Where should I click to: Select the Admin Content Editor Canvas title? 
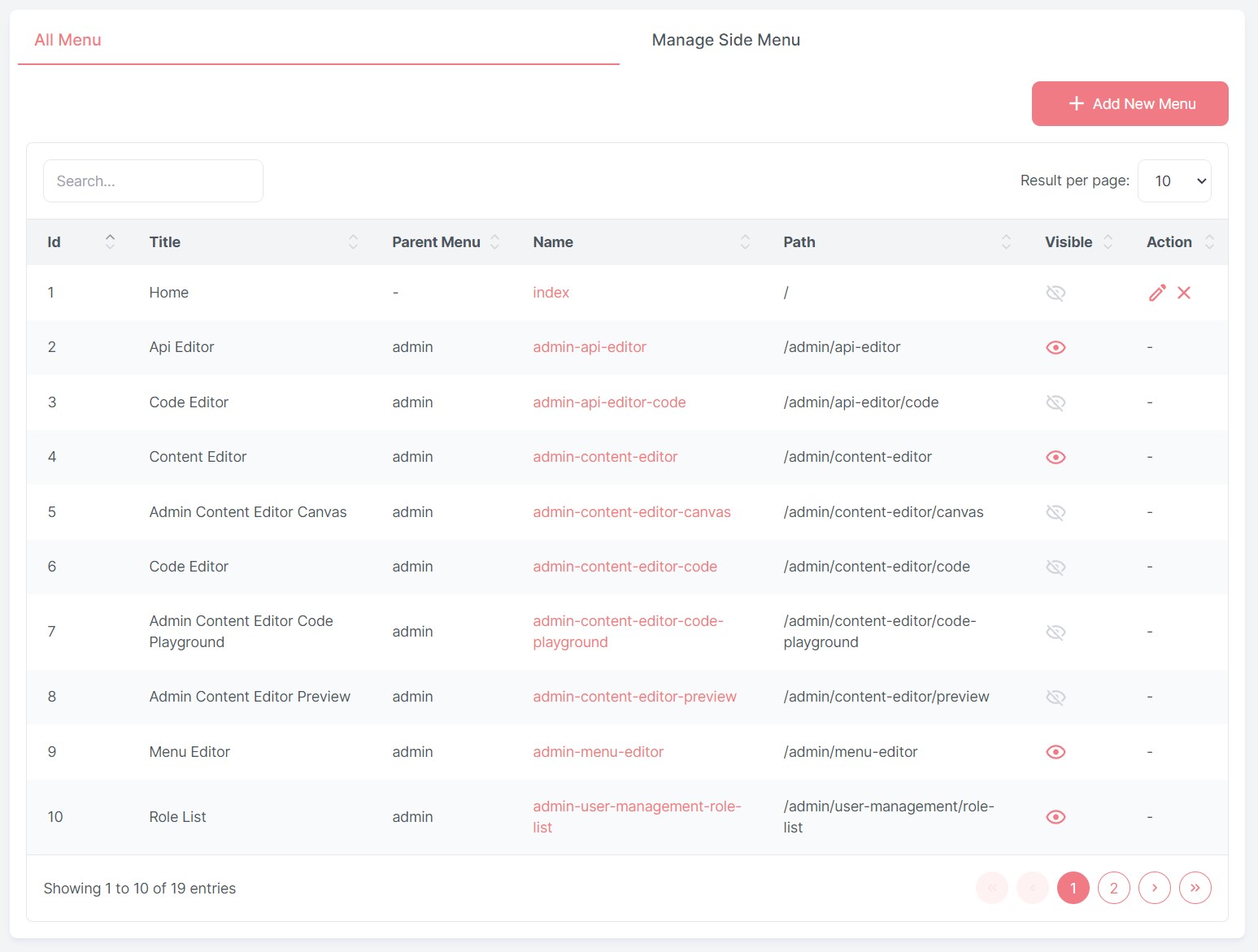click(247, 512)
